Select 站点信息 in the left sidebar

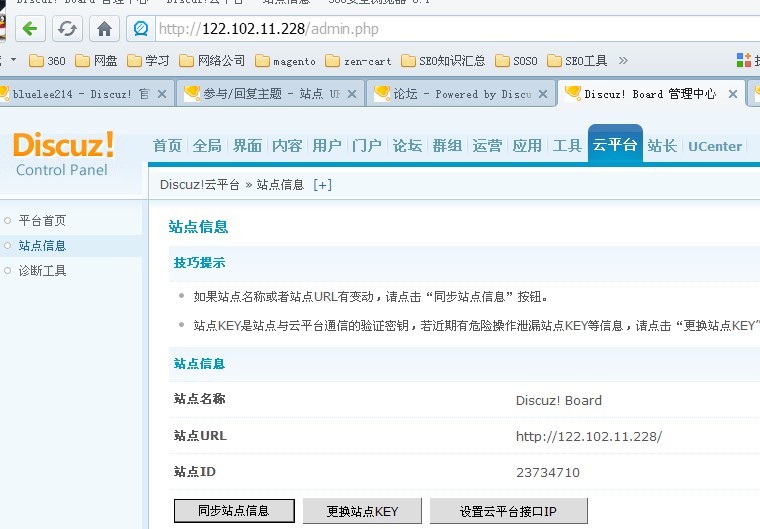pyautogui.click(x=42, y=246)
